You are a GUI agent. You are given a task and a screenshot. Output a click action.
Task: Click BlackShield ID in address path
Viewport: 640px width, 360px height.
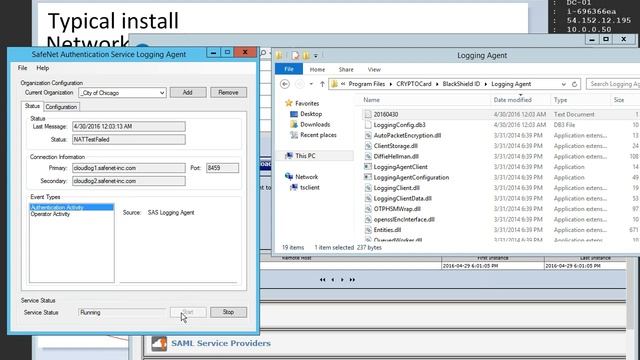coord(461,84)
